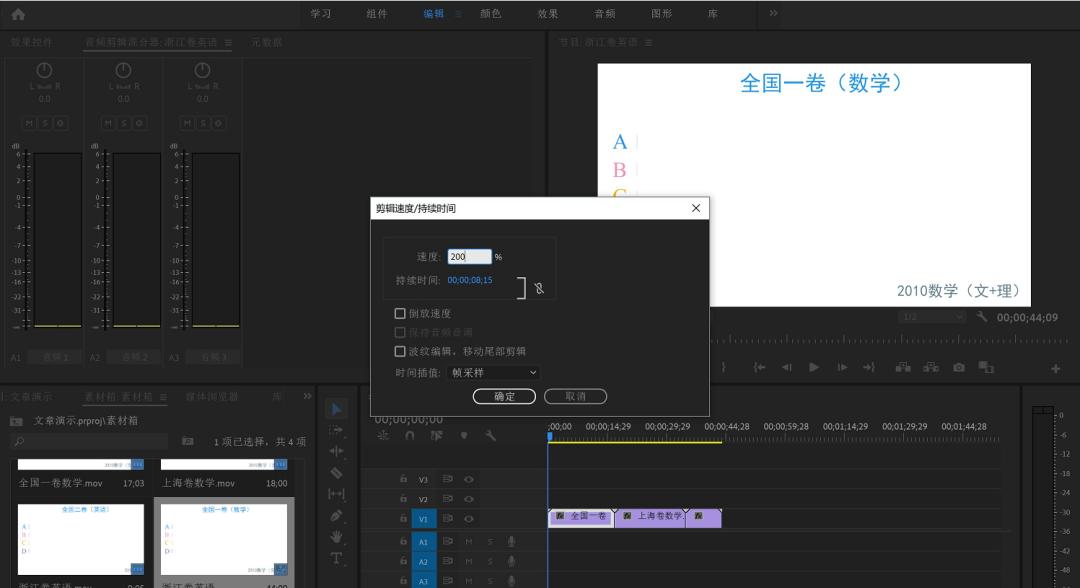
Task: Open the 时间插值 帧采样 dropdown
Action: click(x=494, y=372)
